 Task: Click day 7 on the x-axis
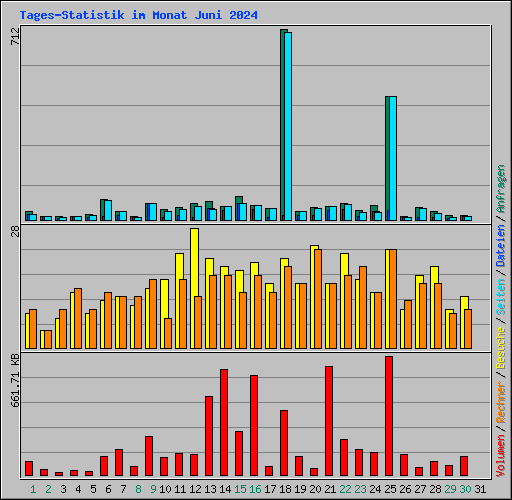(123, 489)
